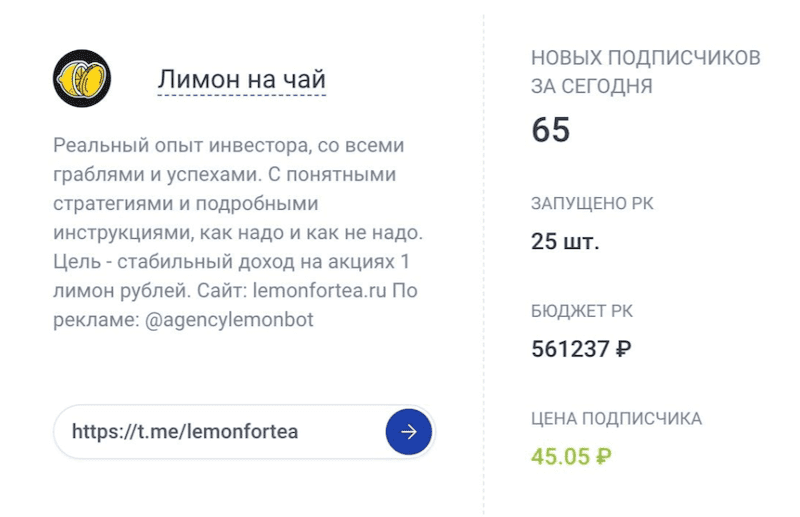This screenshot has width=800, height=517.
Task: Click the "БЮДЖЕТ РК" label
Action: (582, 311)
